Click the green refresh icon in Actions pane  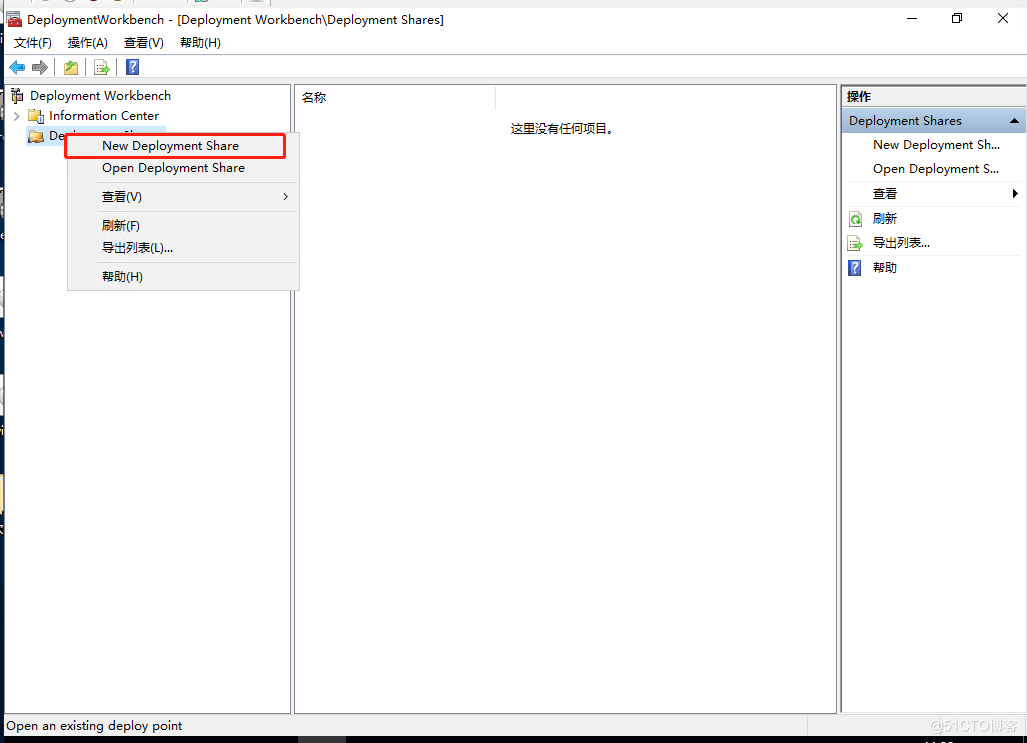pyautogui.click(x=855, y=219)
